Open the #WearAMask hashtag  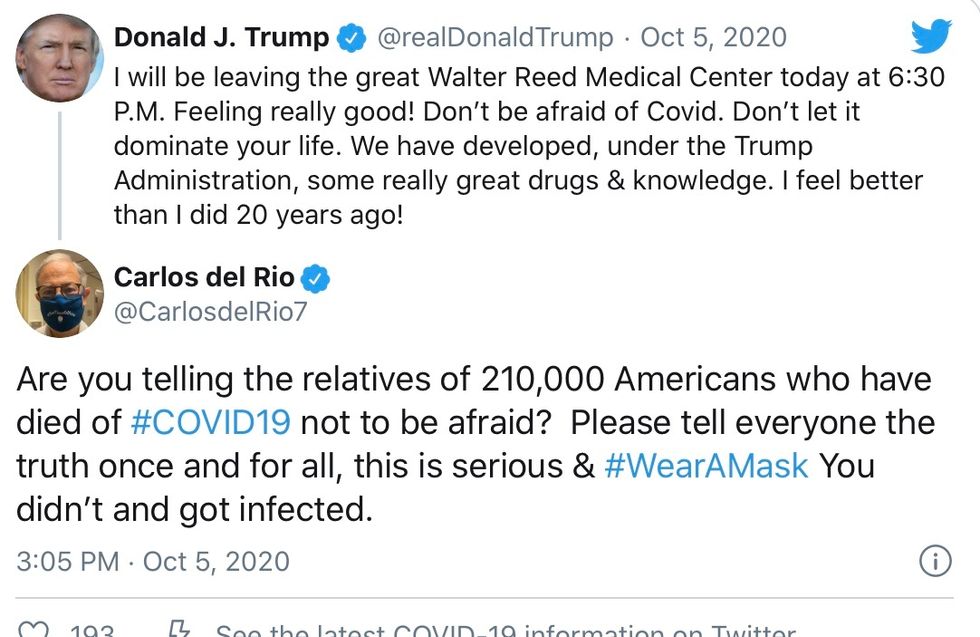[x=706, y=466]
